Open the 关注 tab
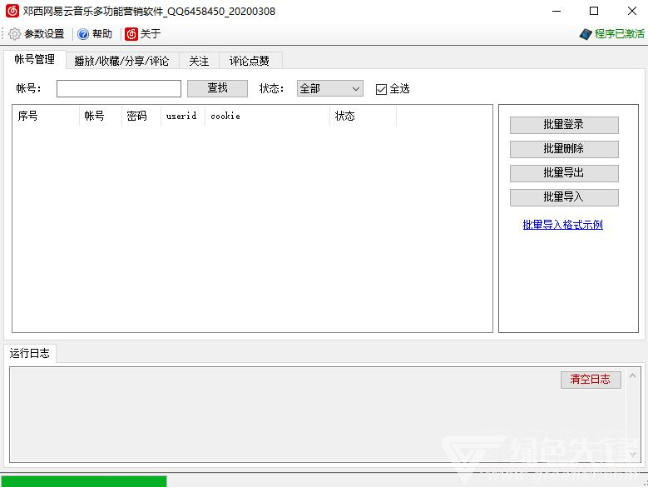Image resolution: width=649 pixels, height=489 pixels. click(199, 61)
